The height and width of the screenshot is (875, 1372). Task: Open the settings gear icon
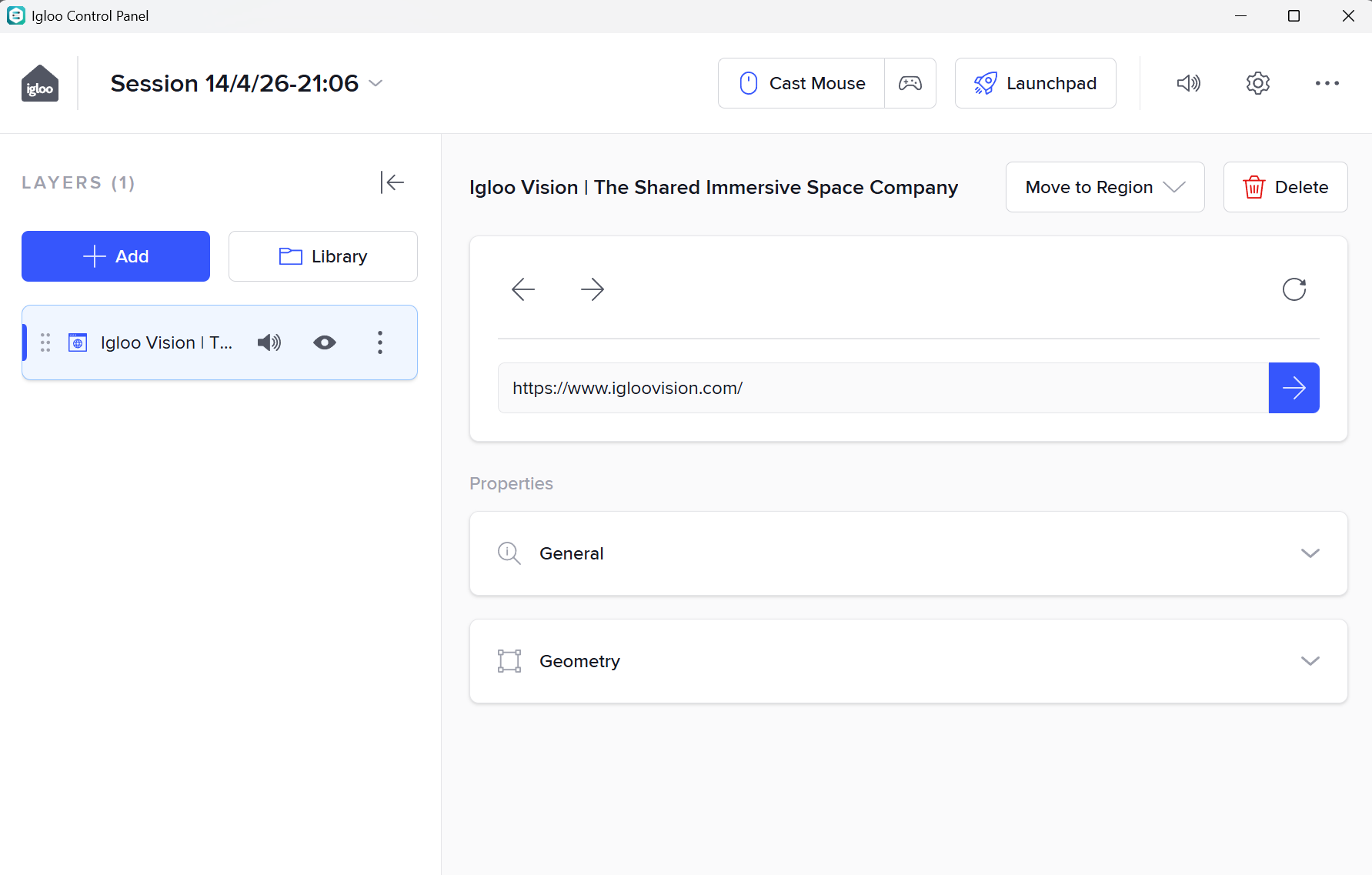[x=1257, y=83]
